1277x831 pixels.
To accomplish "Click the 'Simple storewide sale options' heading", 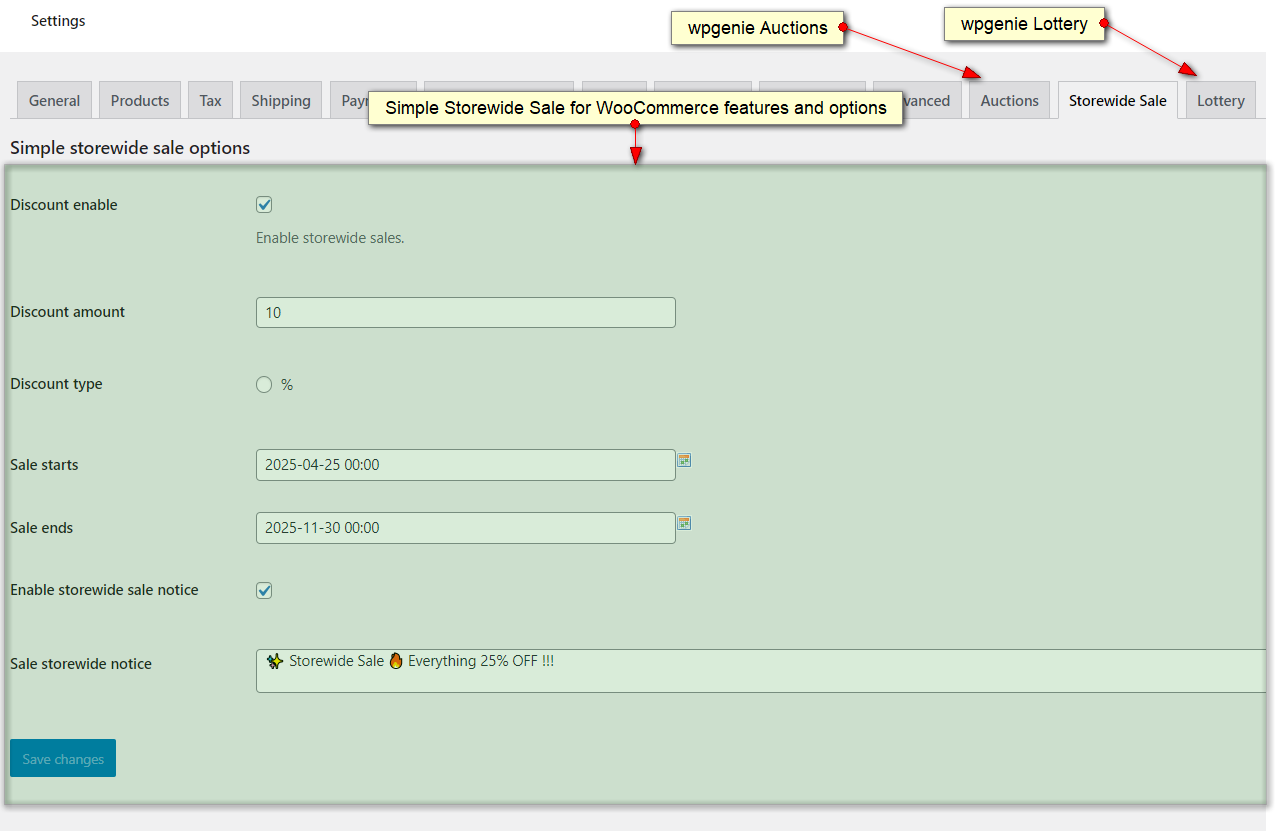I will click(x=130, y=148).
